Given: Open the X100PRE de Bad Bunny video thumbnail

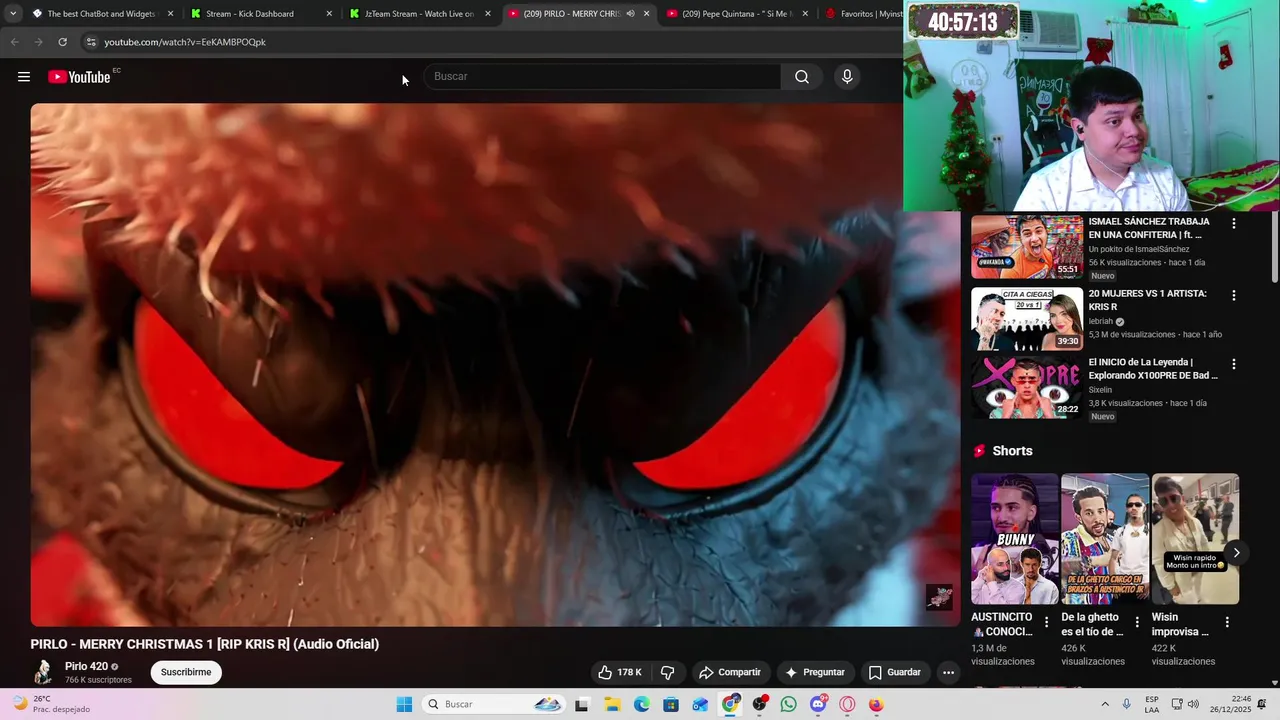Looking at the screenshot, I should point(1027,387).
